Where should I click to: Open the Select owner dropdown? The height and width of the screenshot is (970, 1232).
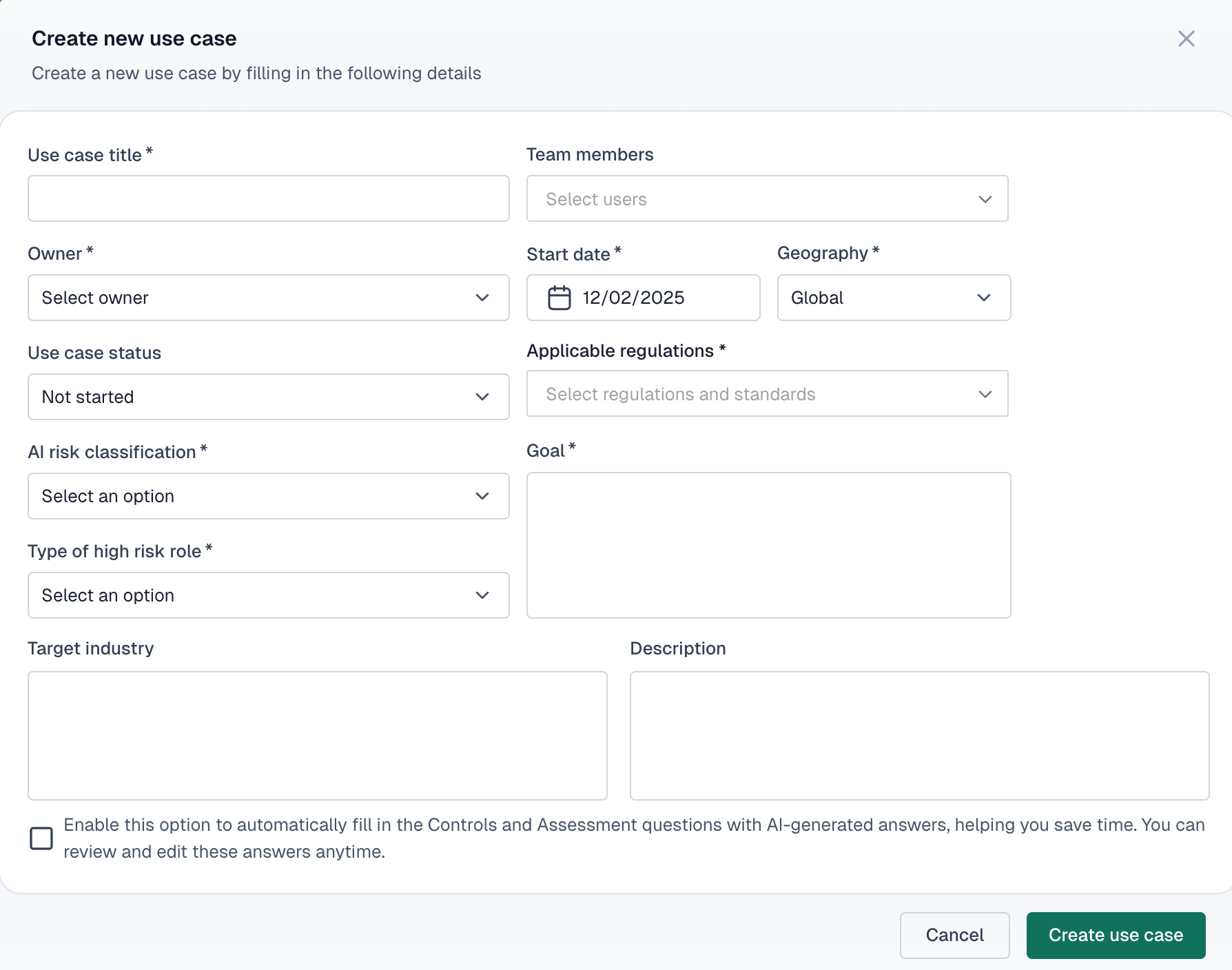click(268, 298)
